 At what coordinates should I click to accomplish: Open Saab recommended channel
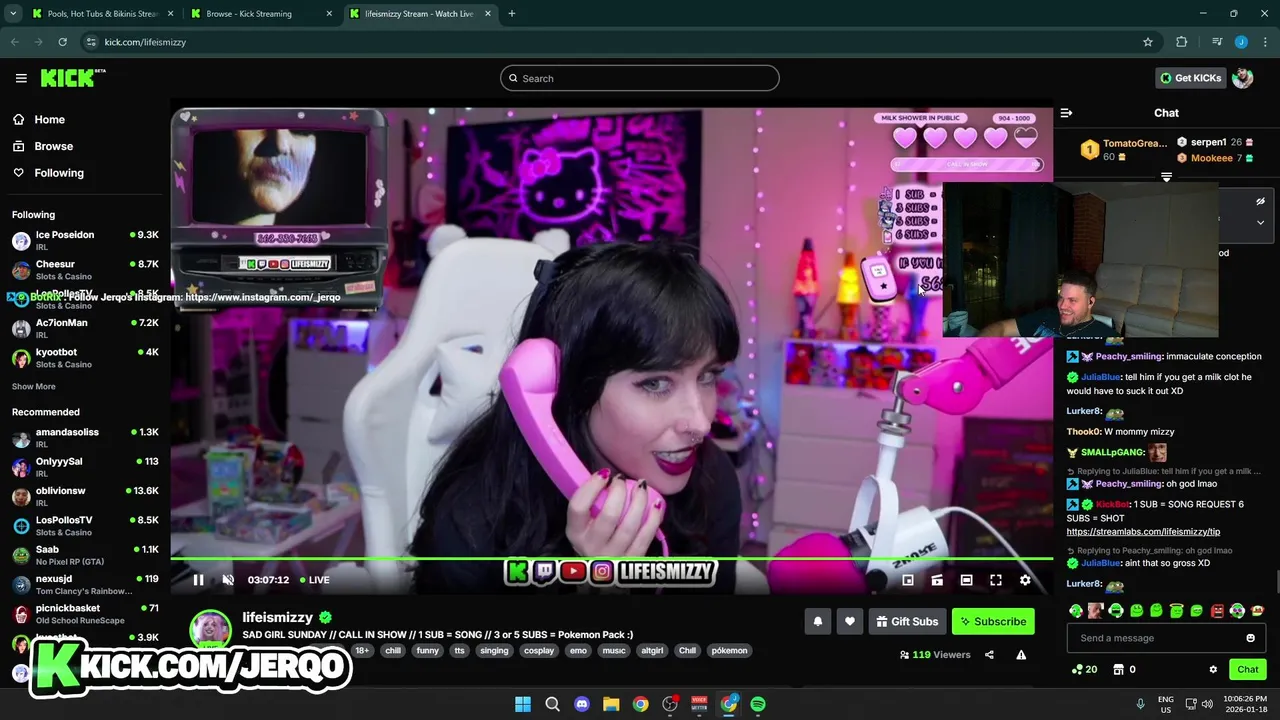[x=85, y=555]
